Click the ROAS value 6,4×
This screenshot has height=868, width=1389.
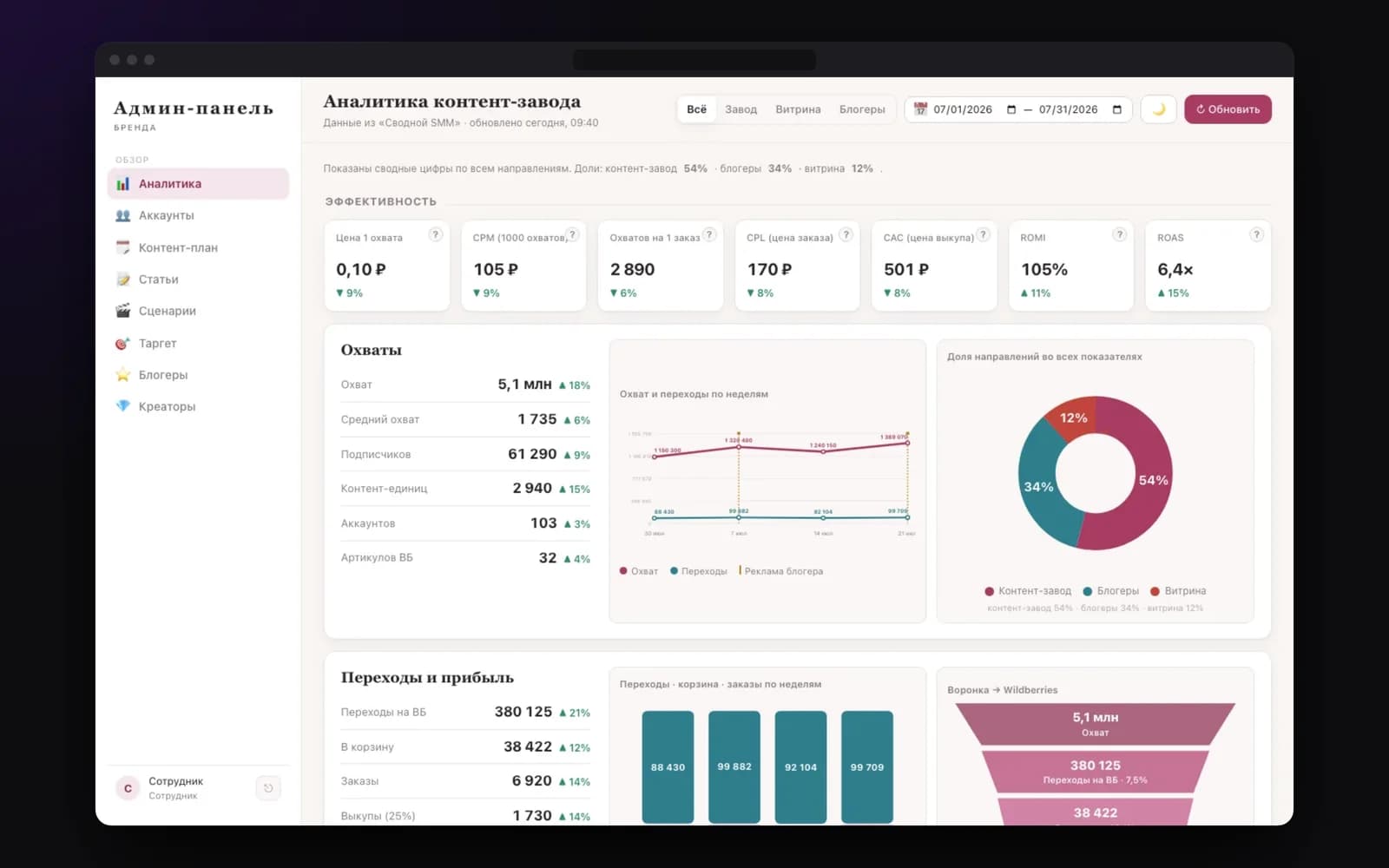[1175, 270]
